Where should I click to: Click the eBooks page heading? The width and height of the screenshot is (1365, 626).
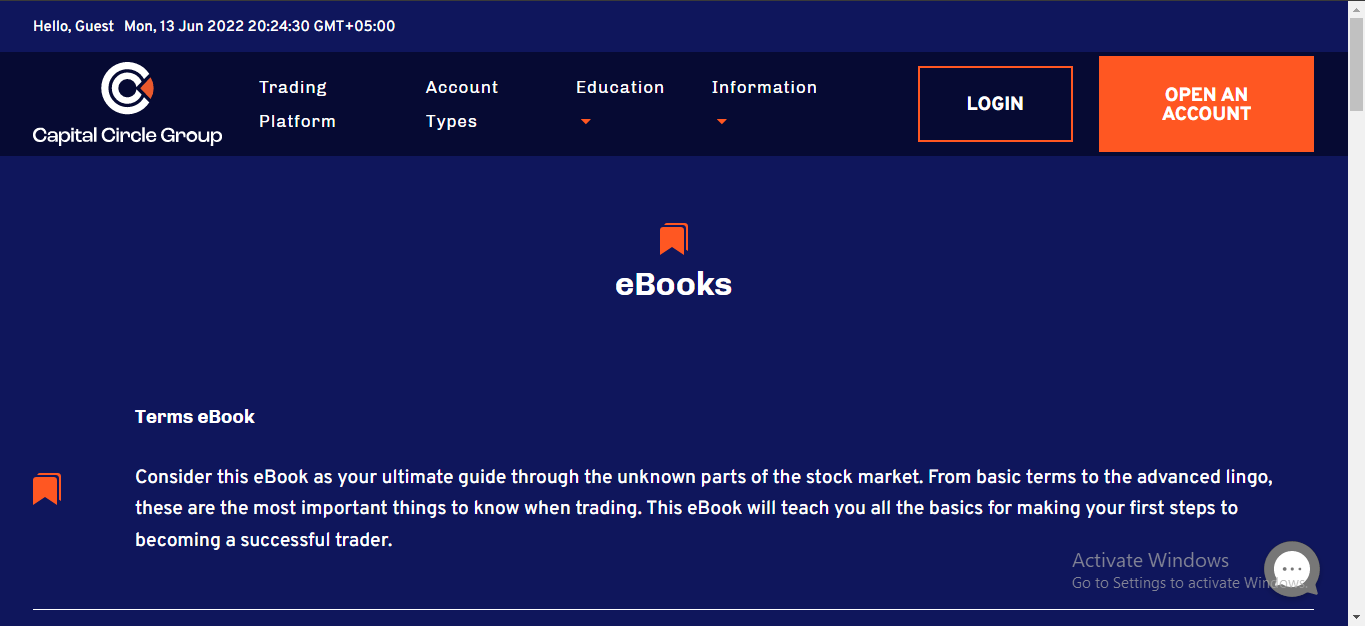(x=673, y=285)
